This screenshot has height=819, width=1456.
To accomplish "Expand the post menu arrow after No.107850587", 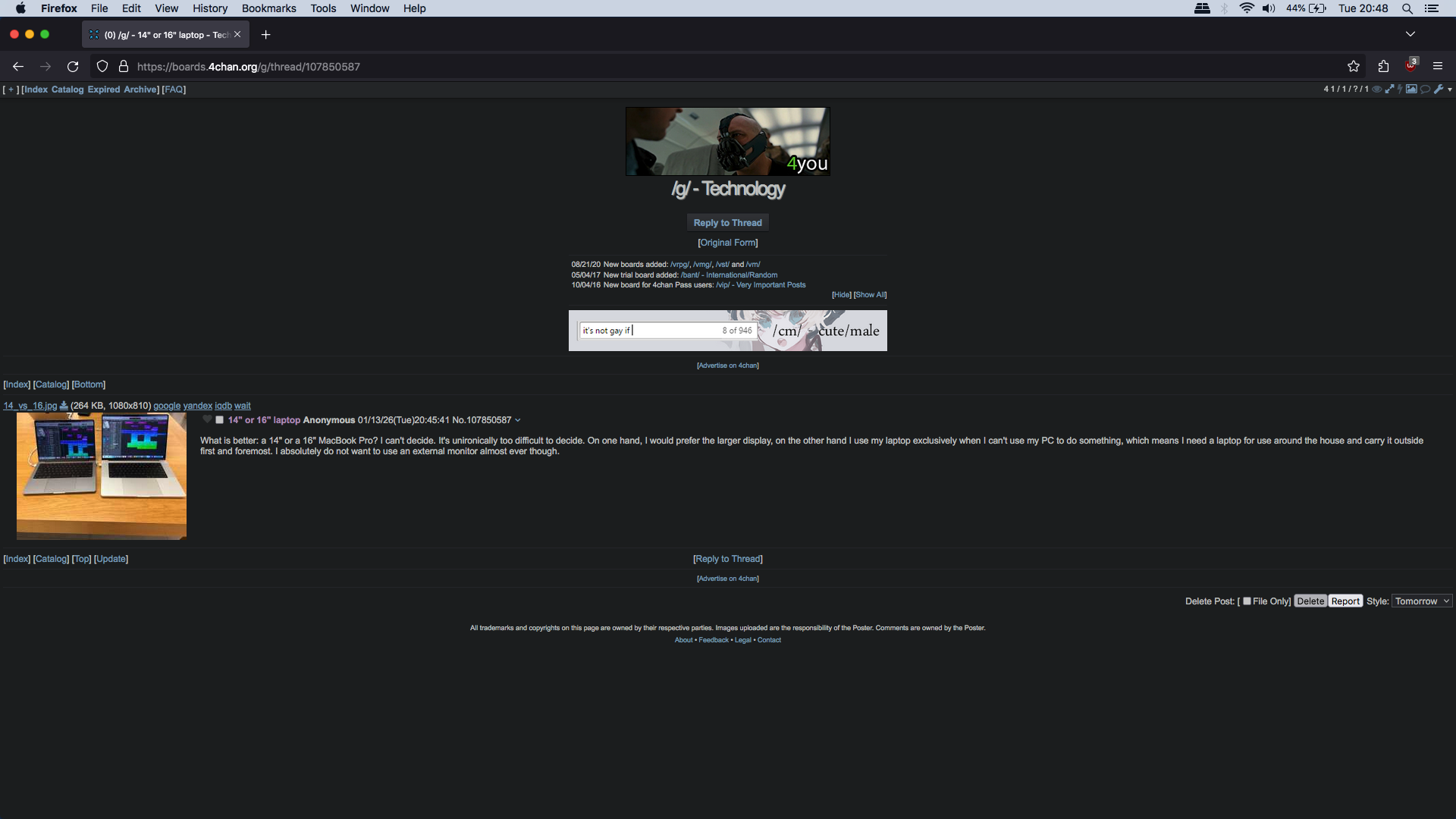I will point(518,420).
